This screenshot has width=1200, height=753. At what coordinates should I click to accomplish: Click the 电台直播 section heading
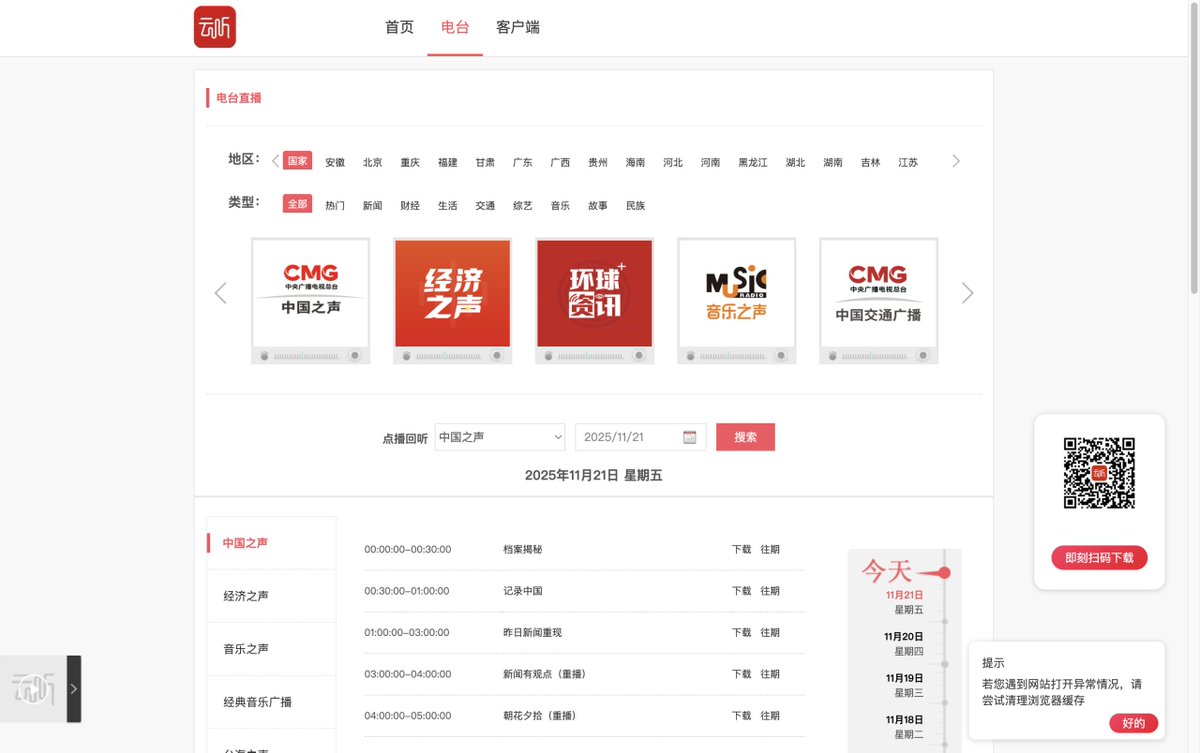(x=239, y=98)
